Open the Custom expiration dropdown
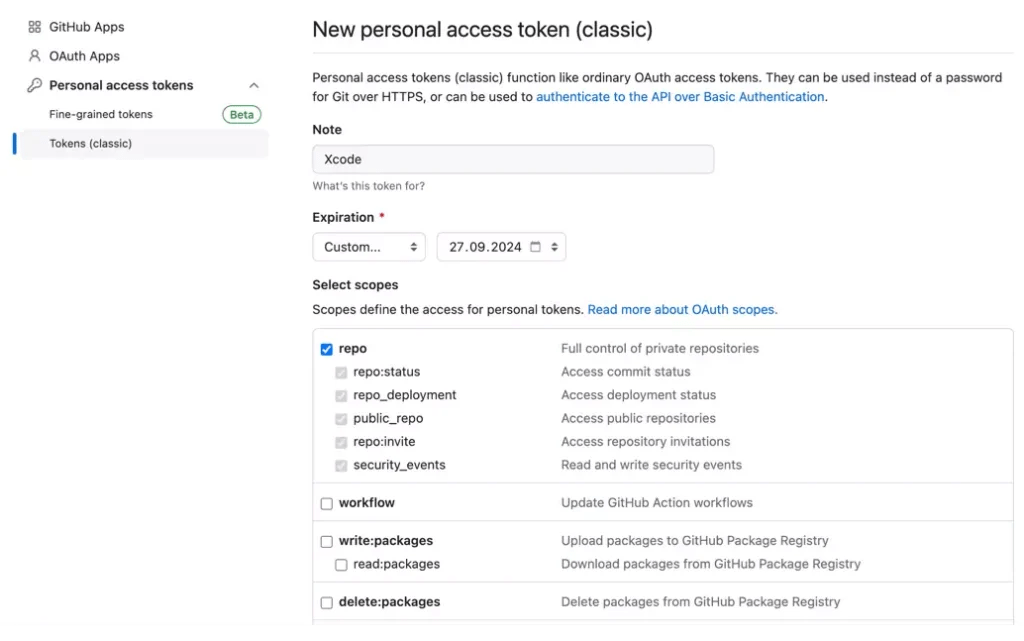The image size is (1024, 641). (x=368, y=247)
